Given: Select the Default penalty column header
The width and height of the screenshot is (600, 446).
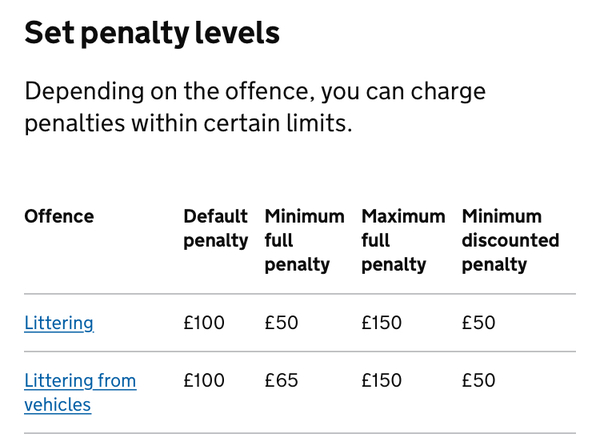Looking at the screenshot, I should tap(215, 228).
